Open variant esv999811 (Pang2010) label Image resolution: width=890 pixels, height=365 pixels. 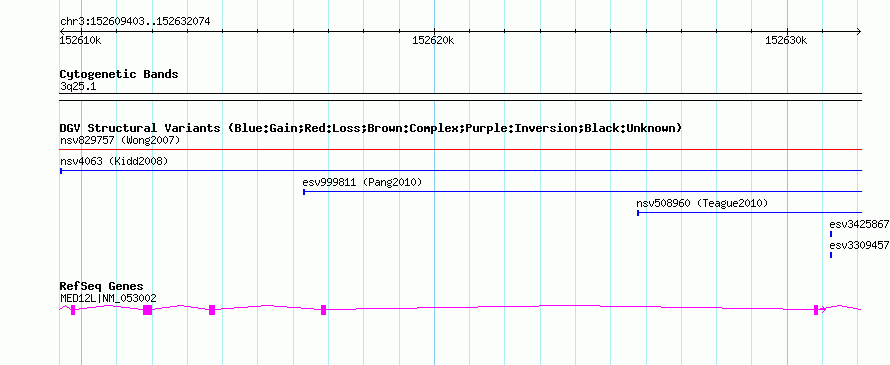tap(362, 182)
